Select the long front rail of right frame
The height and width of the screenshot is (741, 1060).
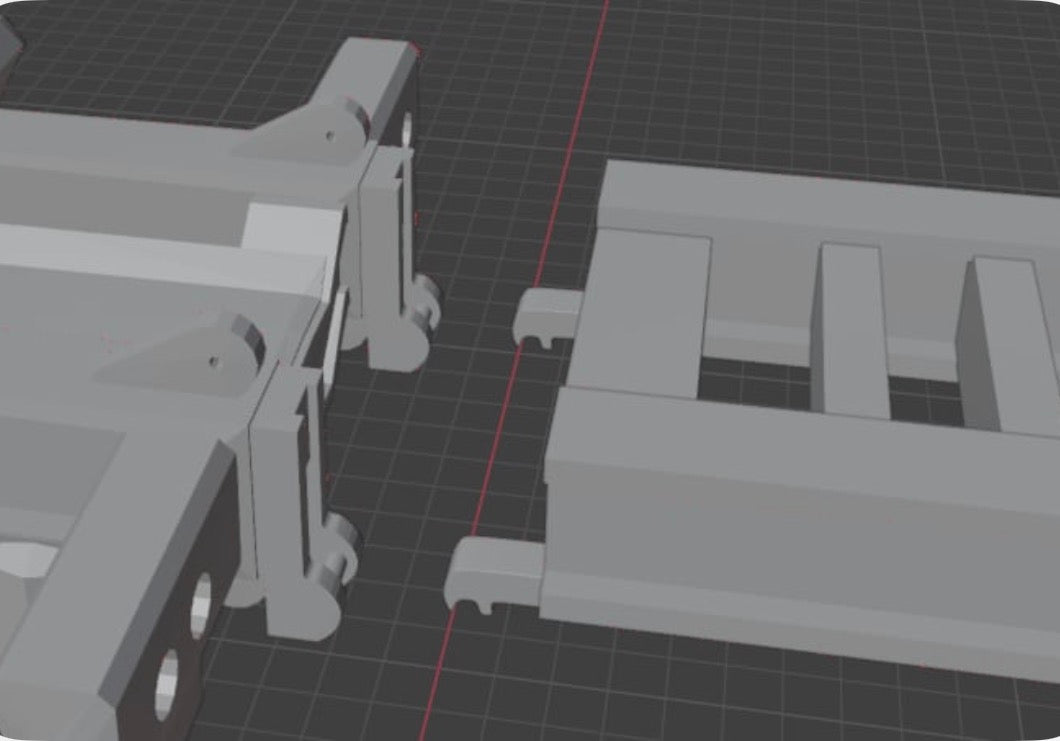pyautogui.click(x=801, y=534)
